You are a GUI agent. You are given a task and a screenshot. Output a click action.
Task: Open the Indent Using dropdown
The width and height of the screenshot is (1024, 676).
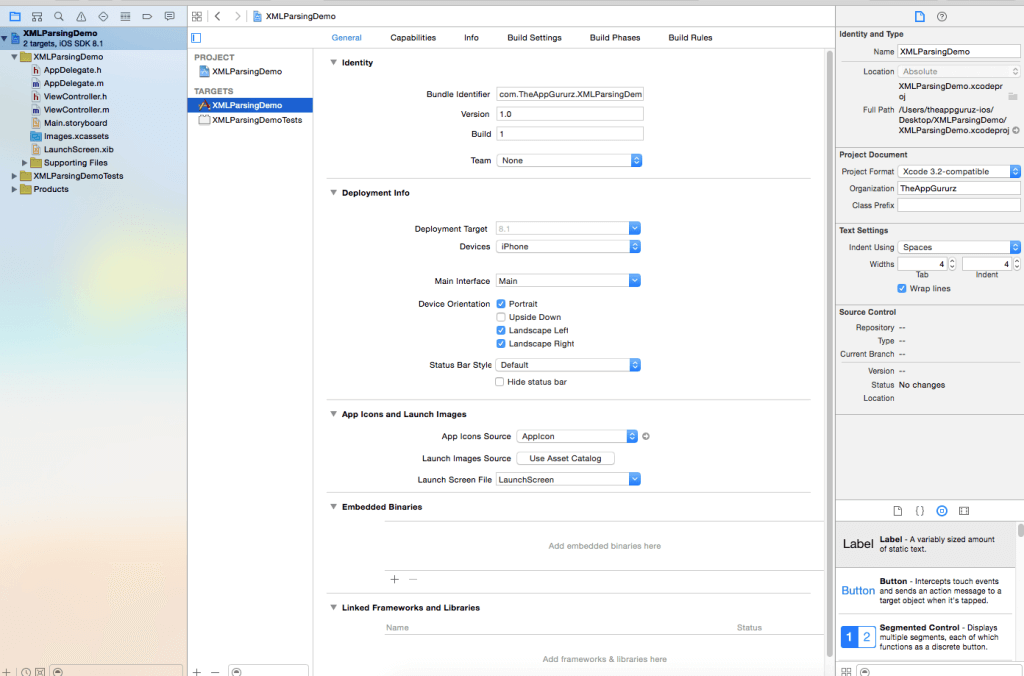[959, 247]
